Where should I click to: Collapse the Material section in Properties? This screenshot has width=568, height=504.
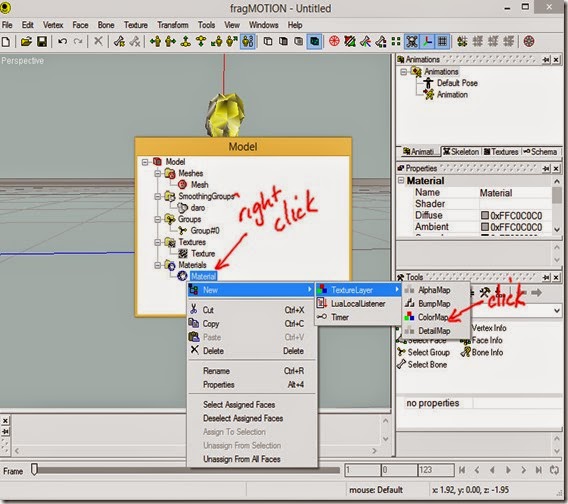tap(401, 180)
